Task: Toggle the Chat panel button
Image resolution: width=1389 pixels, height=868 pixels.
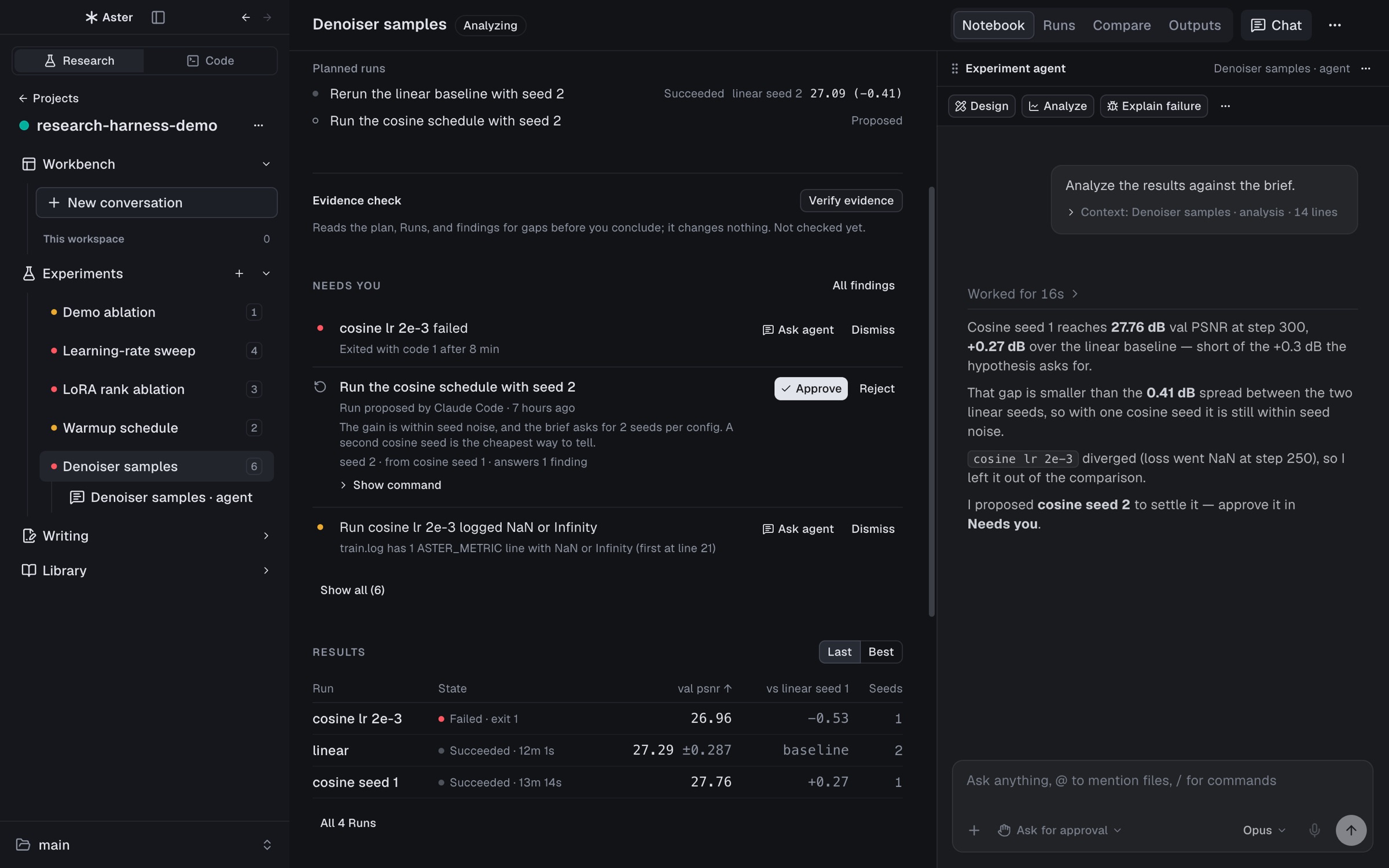Action: point(1276,25)
